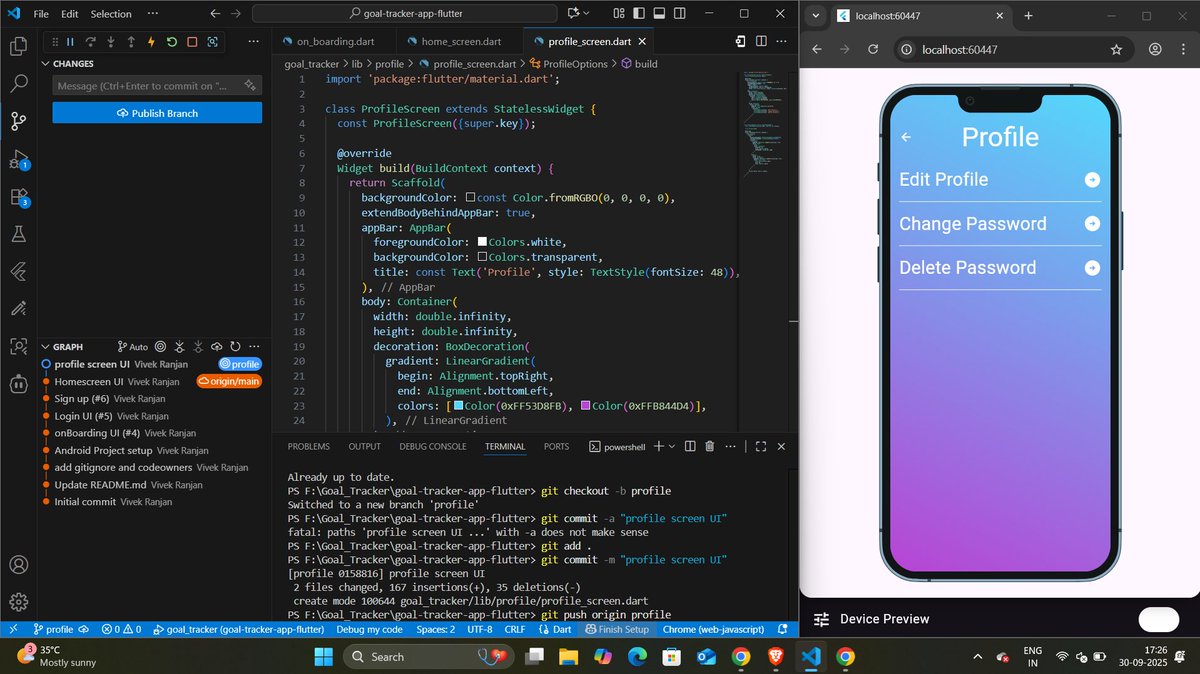
Task: Open the terminal profile dropdown arrow
Action: [x=672, y=446]
